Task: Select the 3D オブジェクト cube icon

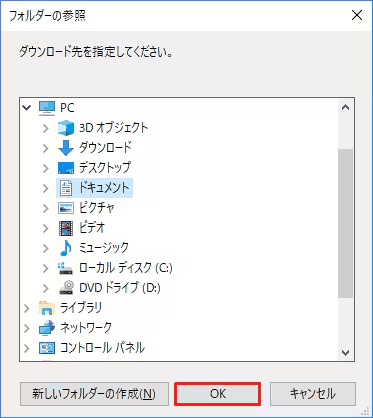Action: coord(66,128)
